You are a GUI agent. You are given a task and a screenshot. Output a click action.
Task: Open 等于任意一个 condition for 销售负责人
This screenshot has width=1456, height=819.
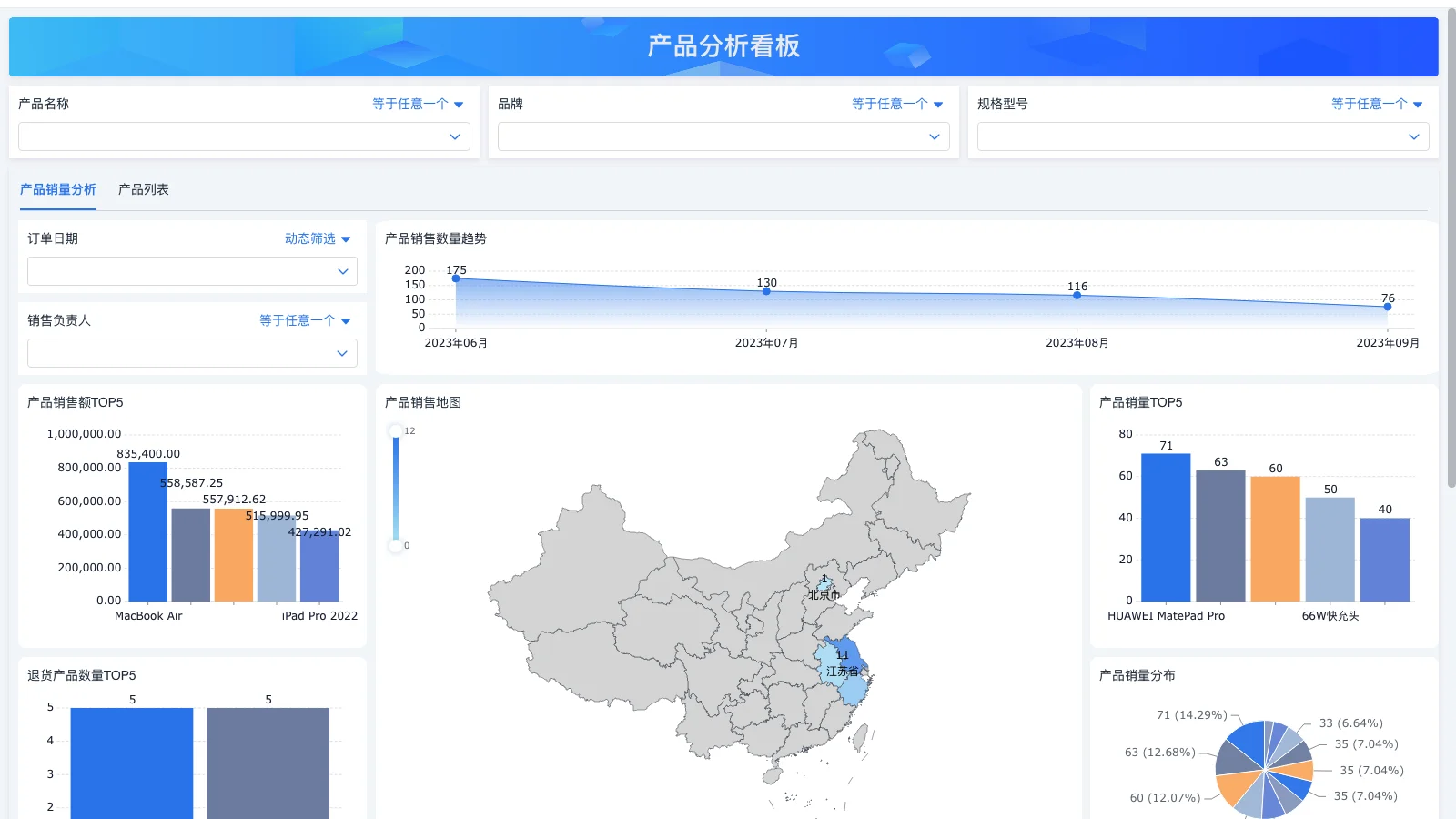pyautogui.click(x=297, y=320)
